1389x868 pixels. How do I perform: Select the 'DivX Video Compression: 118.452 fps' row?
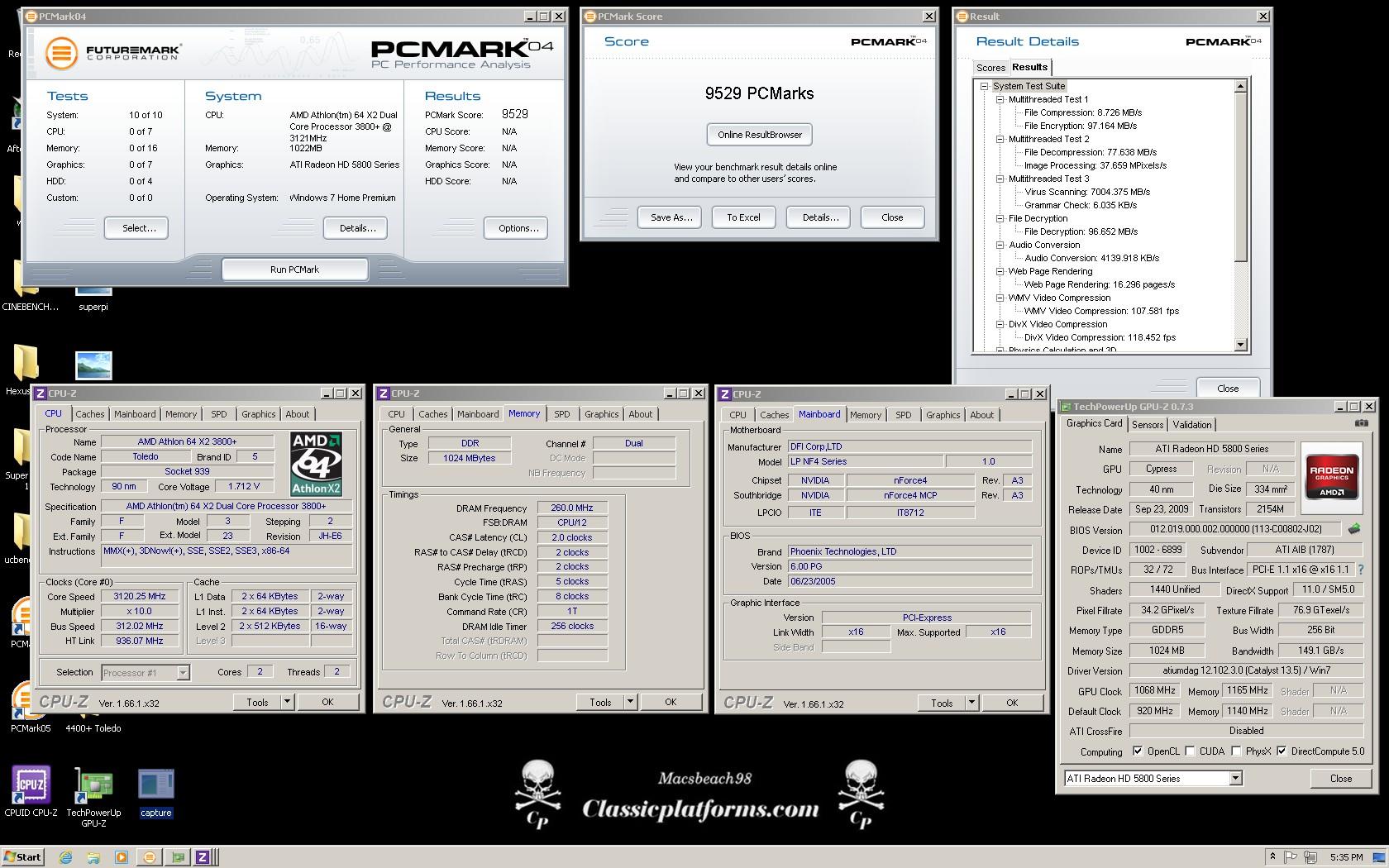(x=1100, y=337)
